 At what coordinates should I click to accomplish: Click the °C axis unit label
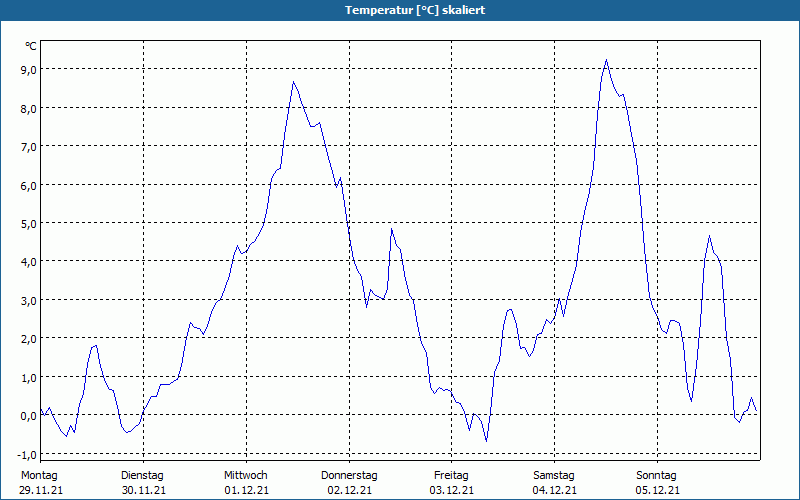click(31, 46)
